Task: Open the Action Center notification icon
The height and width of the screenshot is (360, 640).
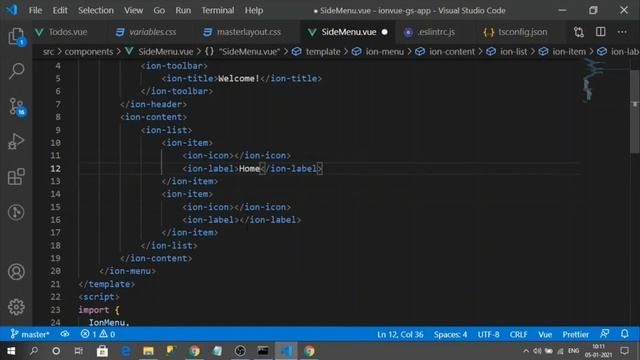Action: coord(624,351)
